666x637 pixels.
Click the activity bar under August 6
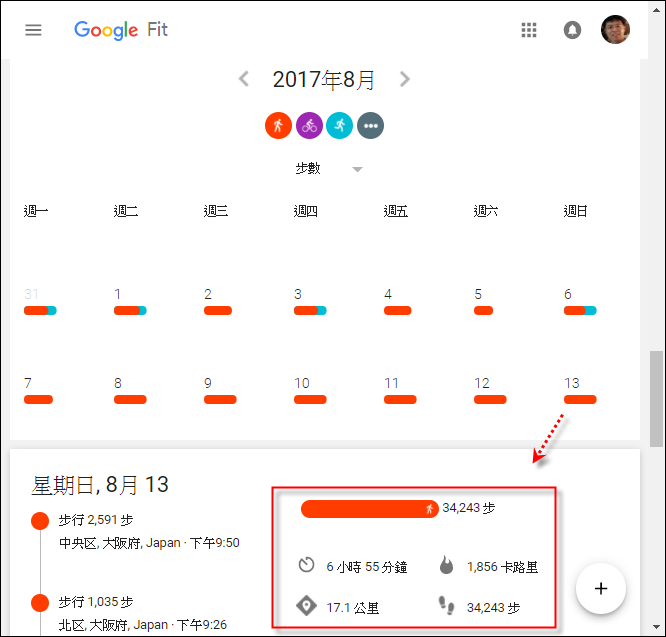580,310
